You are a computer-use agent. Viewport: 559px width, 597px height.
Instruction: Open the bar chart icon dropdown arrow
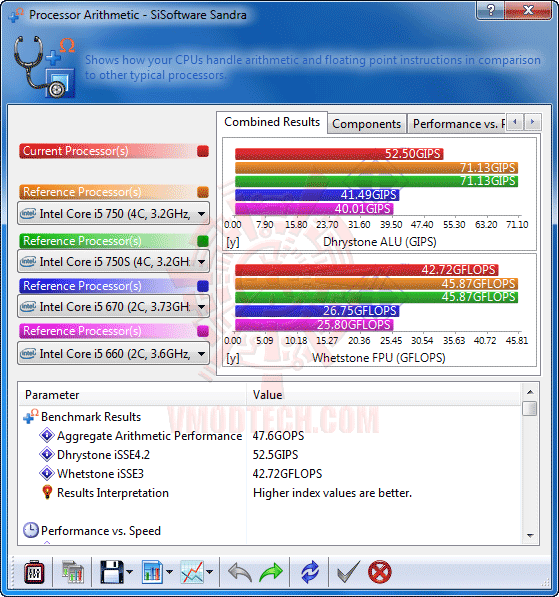coord(169,572)
